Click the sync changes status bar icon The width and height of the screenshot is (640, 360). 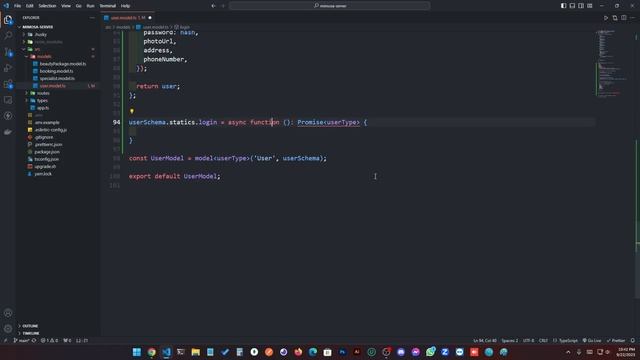(x=34, y=340)
